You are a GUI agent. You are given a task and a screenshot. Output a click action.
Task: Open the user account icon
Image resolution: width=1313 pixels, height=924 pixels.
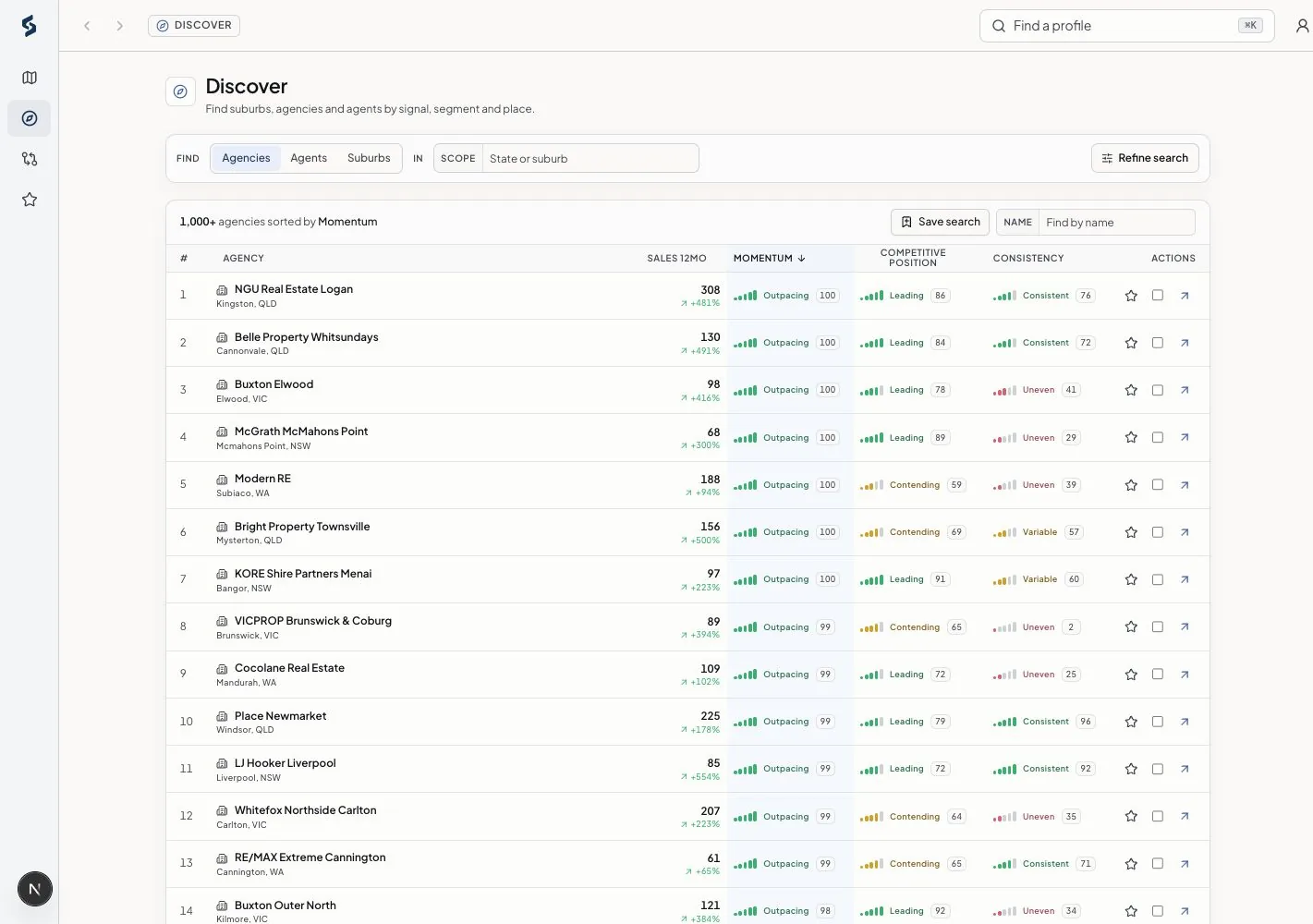click(1302, 26)
